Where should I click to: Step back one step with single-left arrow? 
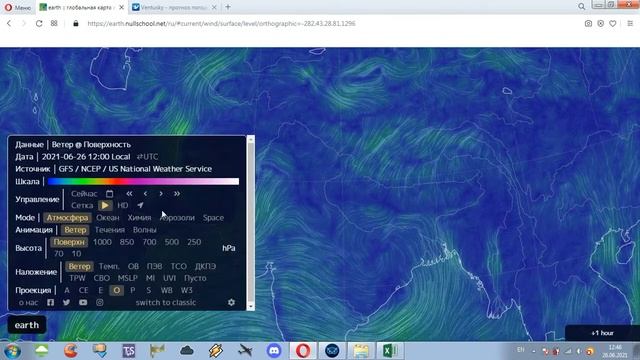(145, 193)
